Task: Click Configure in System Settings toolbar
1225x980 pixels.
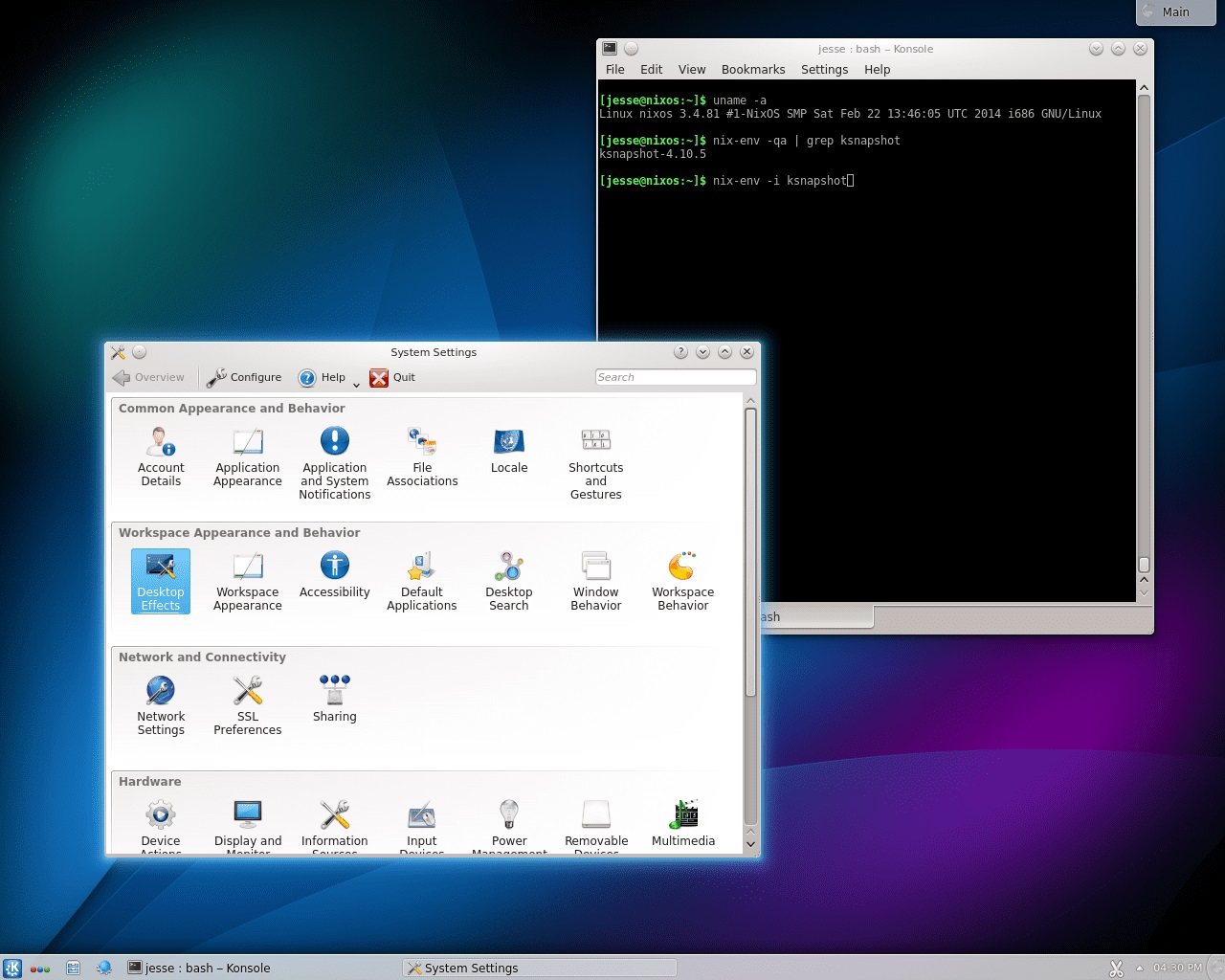Action: coord(244,377)
